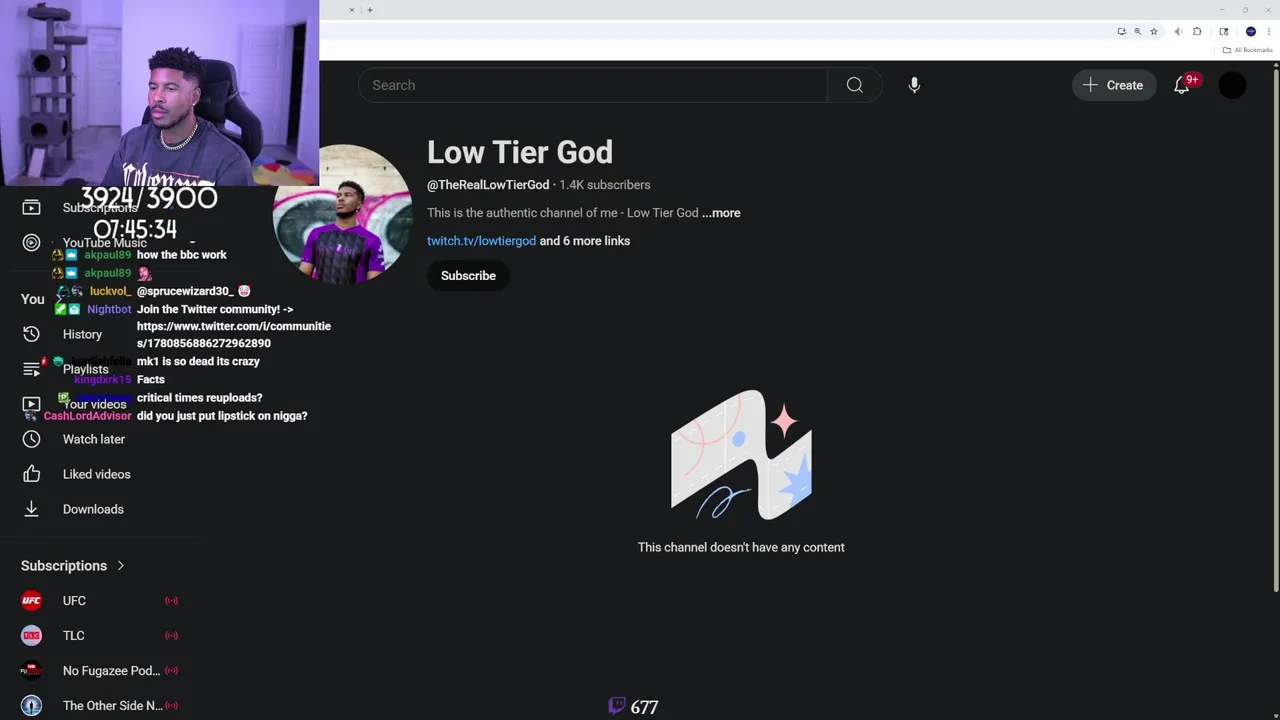The image size is (1280, 720).
Task: Click the Downloads arrow icon
Action: coord(31,509)
